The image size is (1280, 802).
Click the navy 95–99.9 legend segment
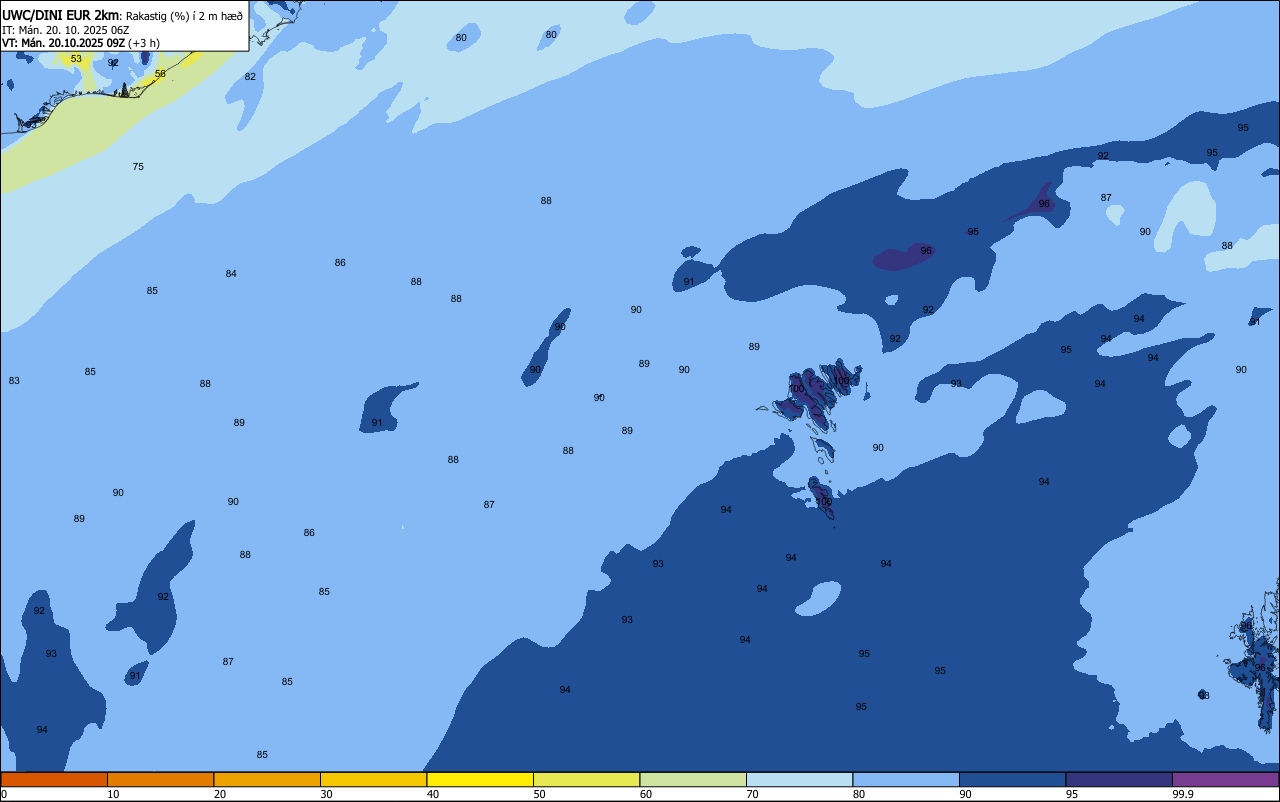[1119, 779]
